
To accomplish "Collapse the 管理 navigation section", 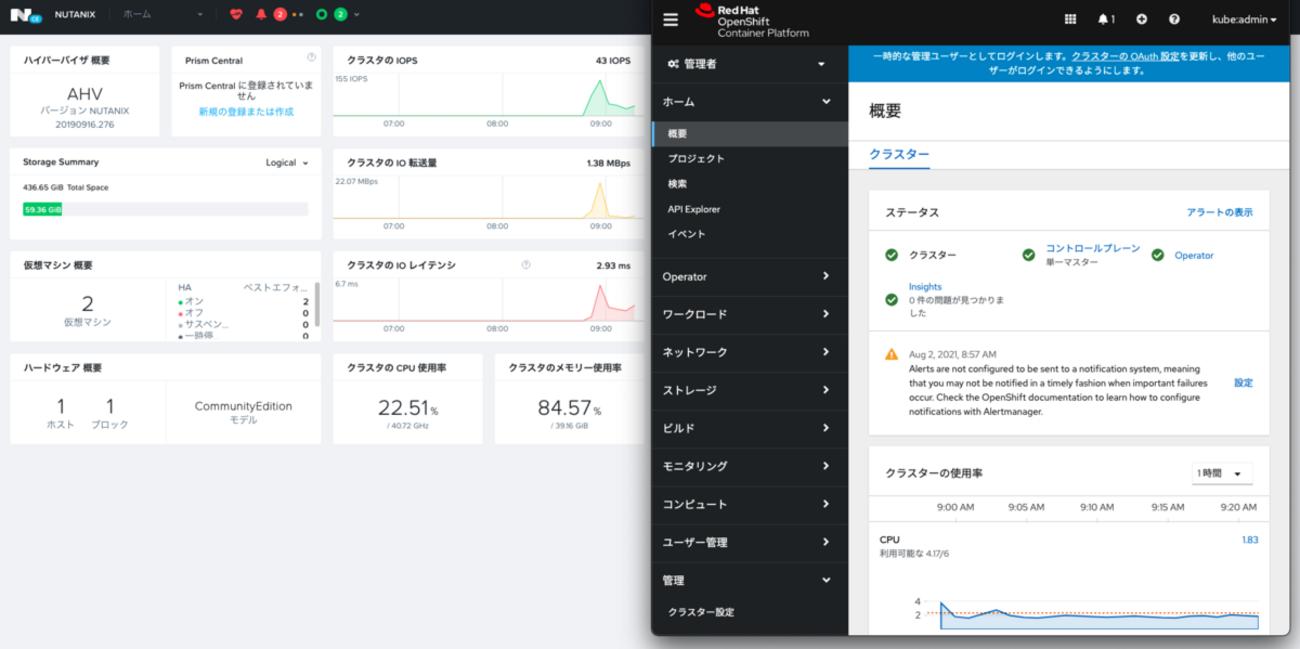I will (x=749, y=580).
